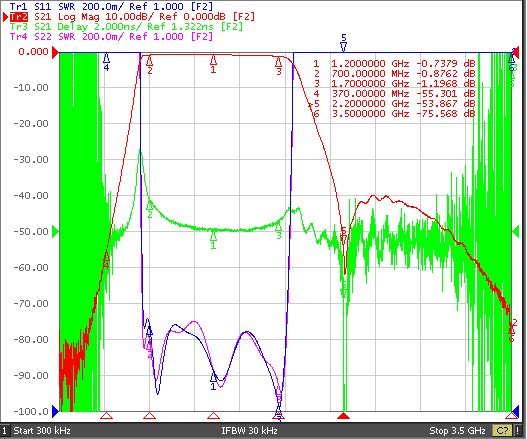Click the red reference level triangle at 0.000
527x439 pixels.
55,52
